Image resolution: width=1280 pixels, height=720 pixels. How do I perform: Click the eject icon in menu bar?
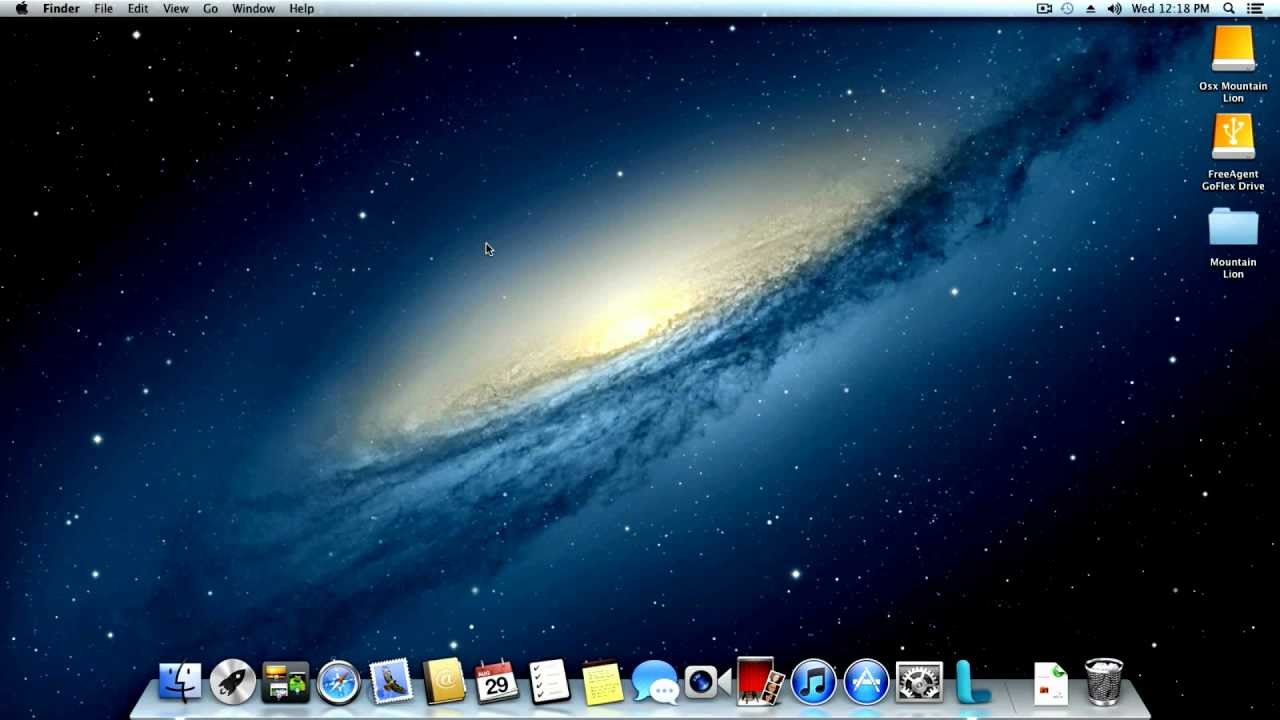[1090, 9]
